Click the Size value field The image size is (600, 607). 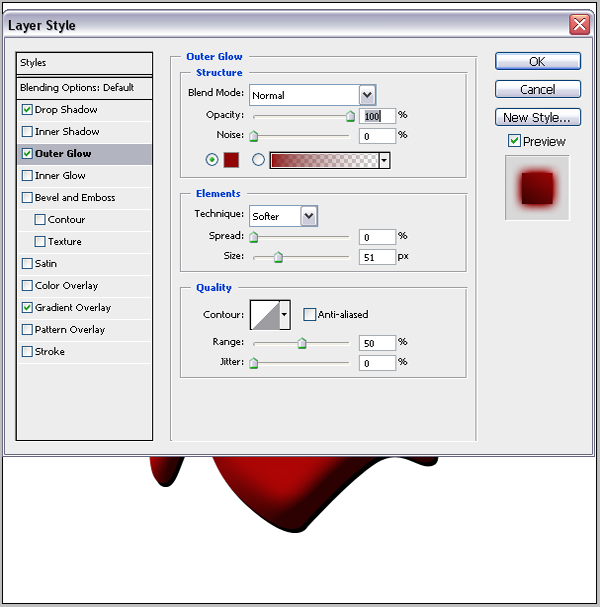[377, 257]
